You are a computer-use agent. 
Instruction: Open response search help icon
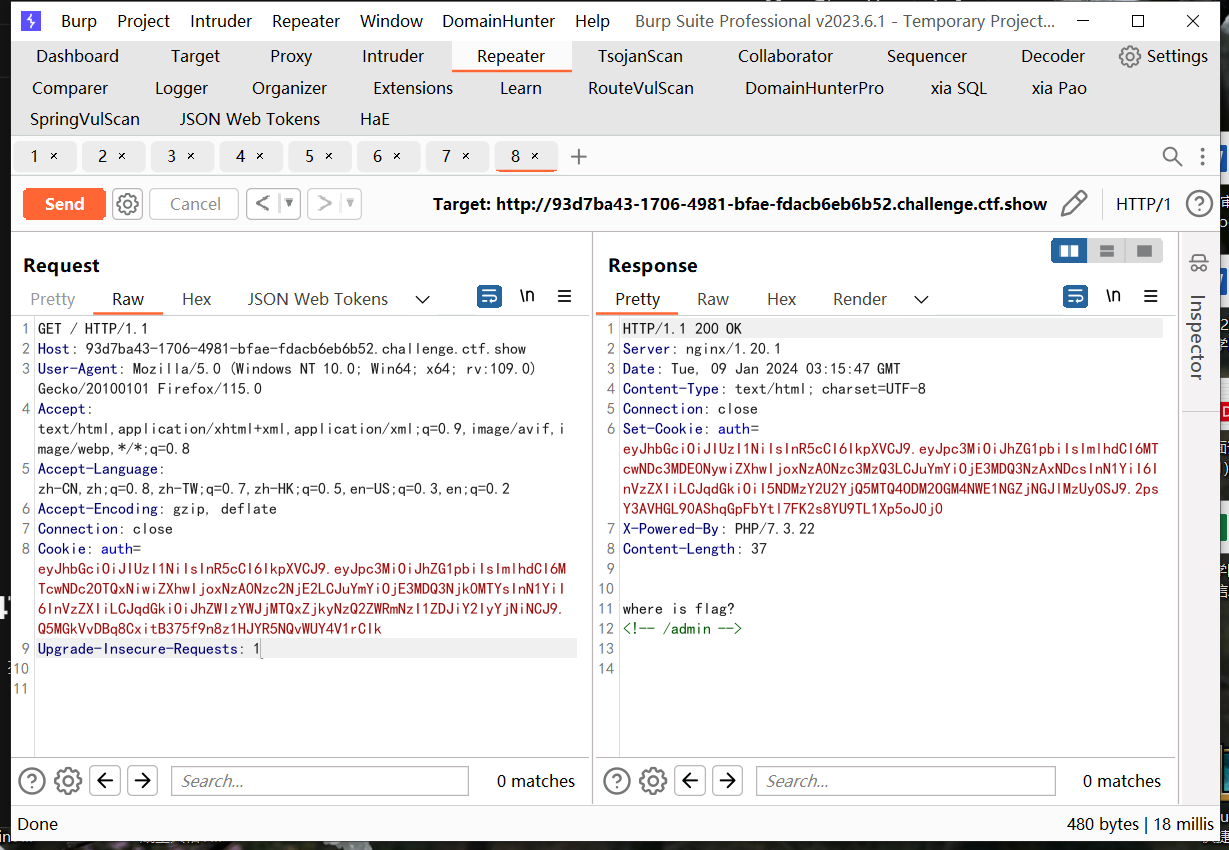pyautogui.click(x=617, y=781)
